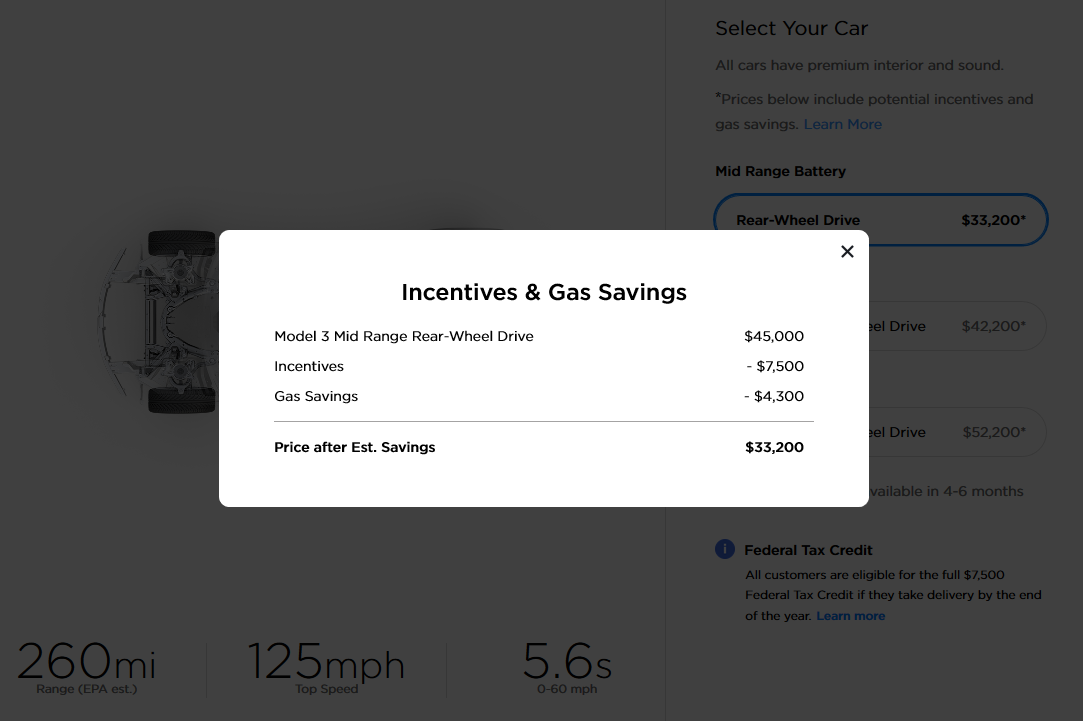Choose the $42,200 drive option

tap(957, 326)
